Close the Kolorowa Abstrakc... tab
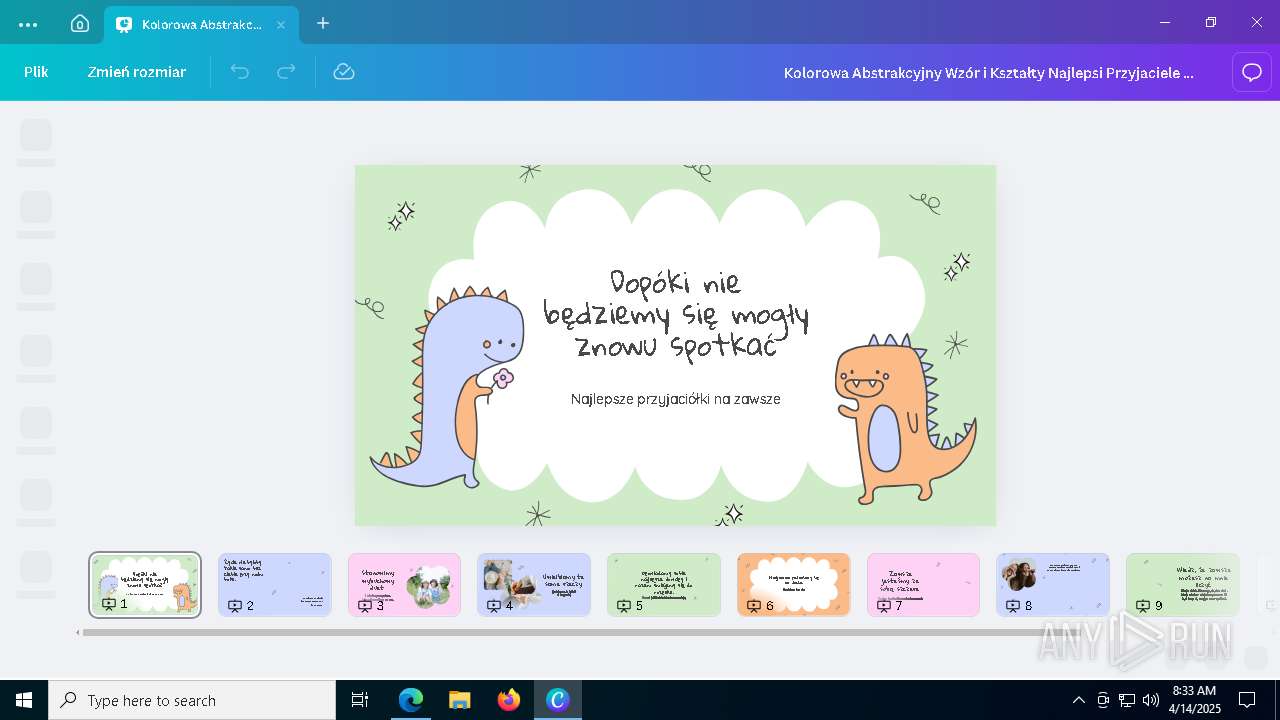The height and width of the screenshot is (720, 1280). [281, 24]
